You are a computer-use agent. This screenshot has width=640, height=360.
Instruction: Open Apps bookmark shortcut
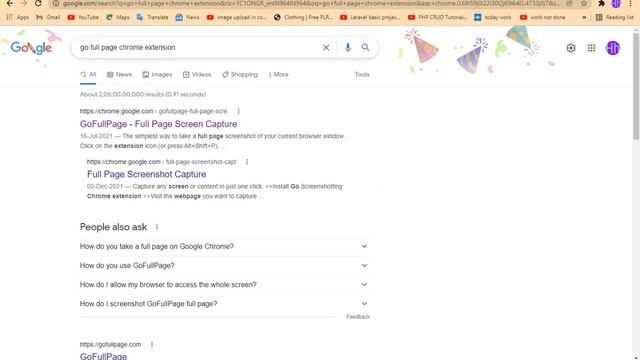tap(17, 17)
